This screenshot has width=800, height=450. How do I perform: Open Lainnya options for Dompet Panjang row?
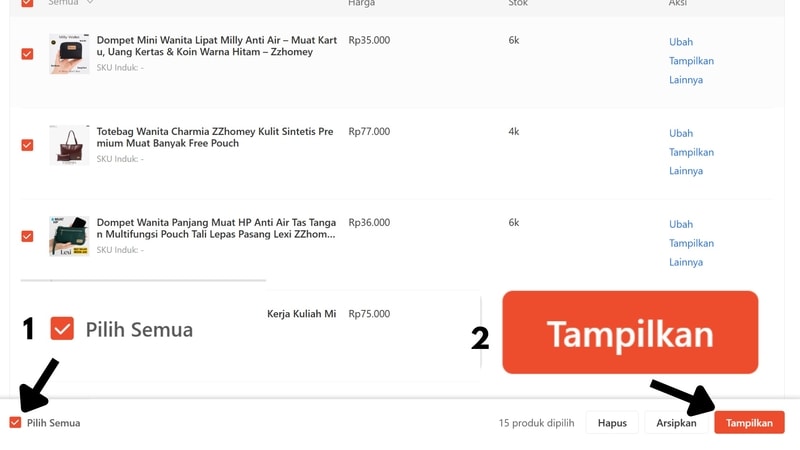point(686,262)
